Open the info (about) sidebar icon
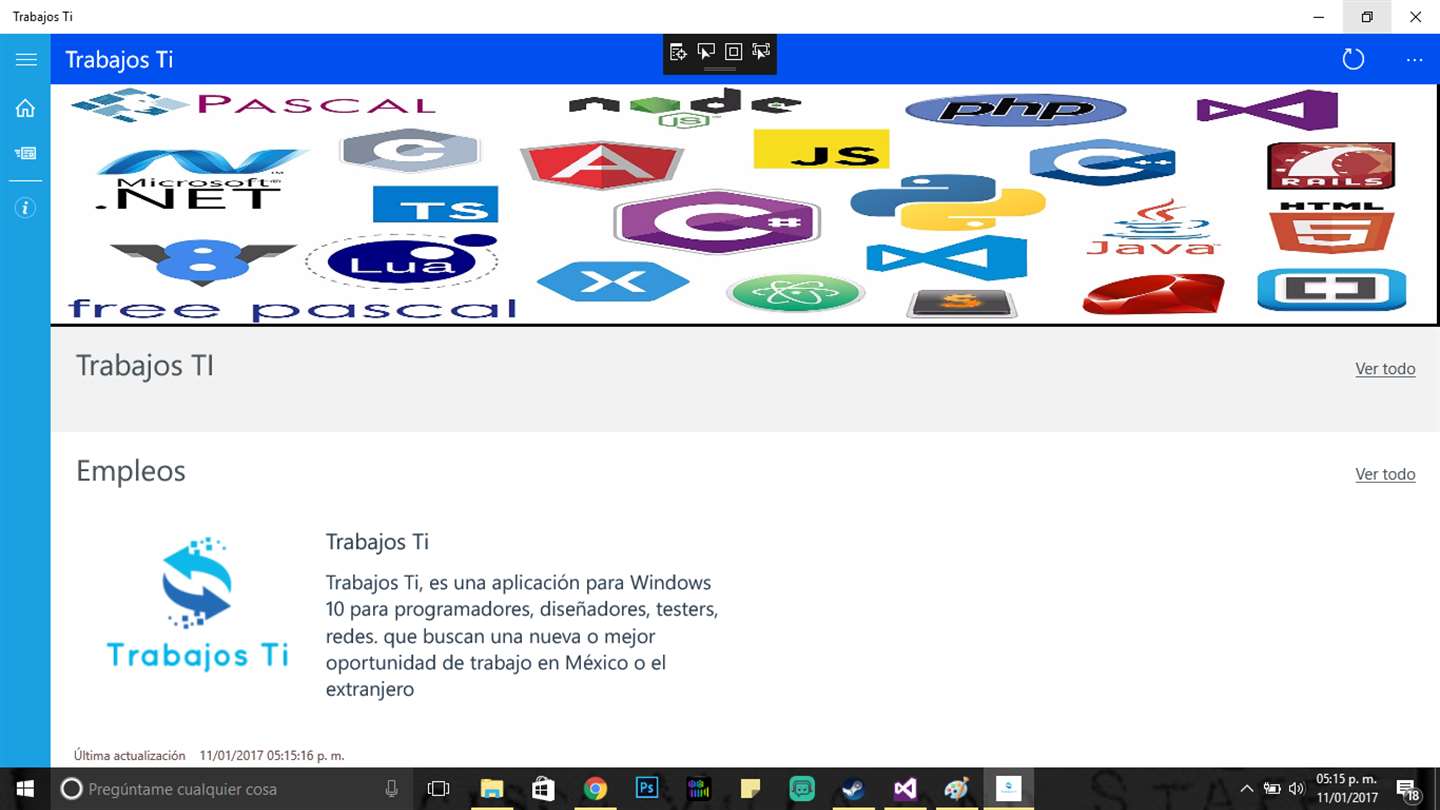This screenshot has width=1440, height=810. point(25,208)
